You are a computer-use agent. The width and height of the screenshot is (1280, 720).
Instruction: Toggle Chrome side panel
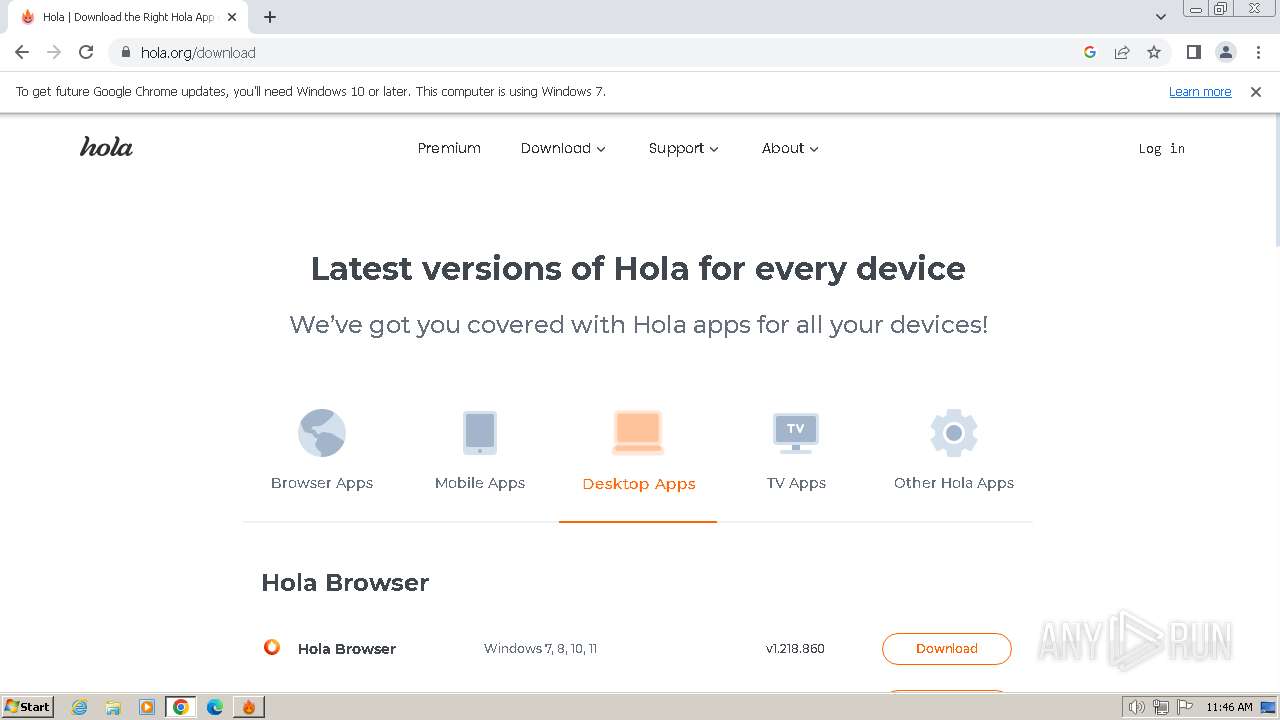(1193, 52)
